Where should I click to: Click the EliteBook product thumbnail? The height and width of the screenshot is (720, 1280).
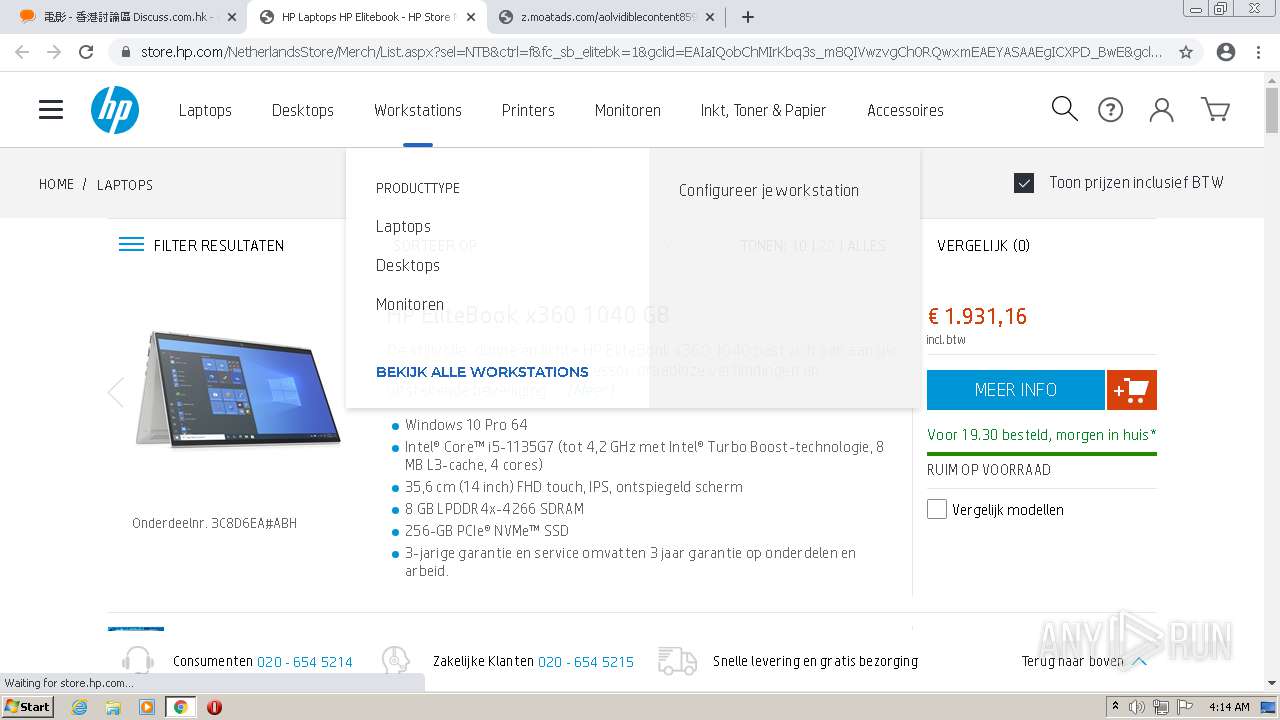coord(238,390)
